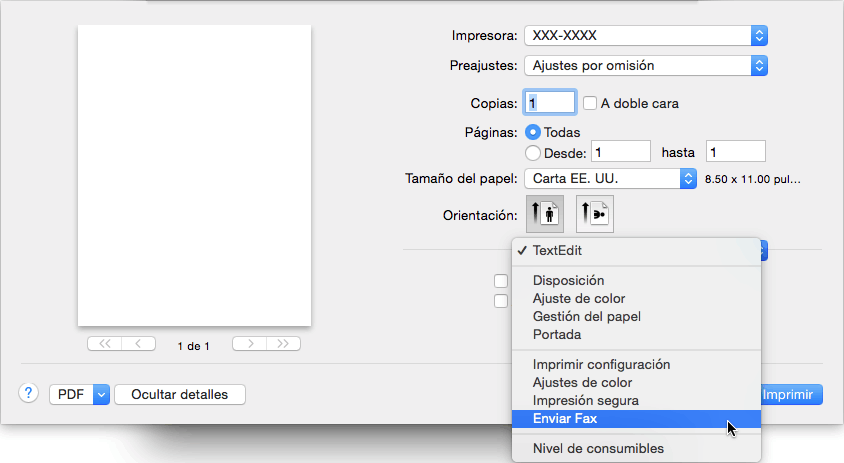
Task: Toggle the upper checkbox beside the popup menu
Action: point(501,281)
